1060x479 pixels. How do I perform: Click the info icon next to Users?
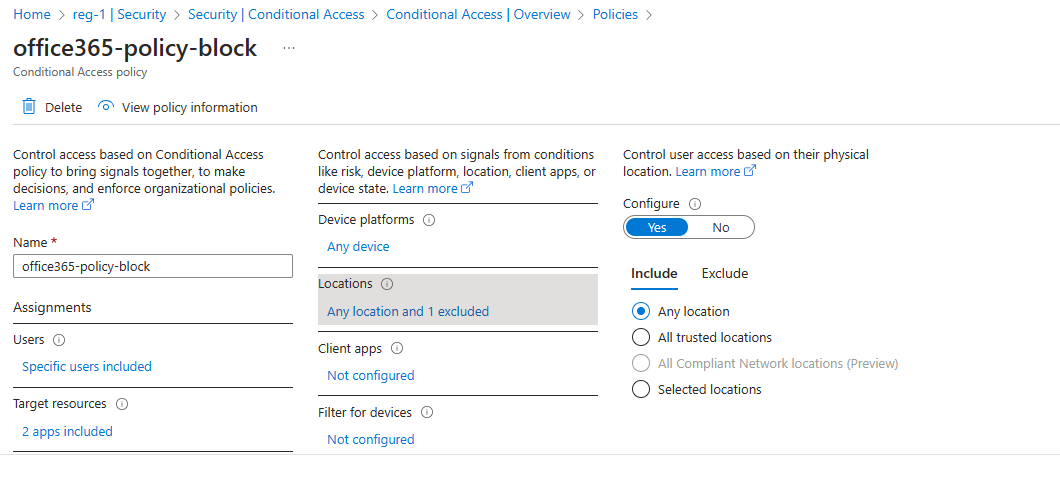tap(59, 340)
